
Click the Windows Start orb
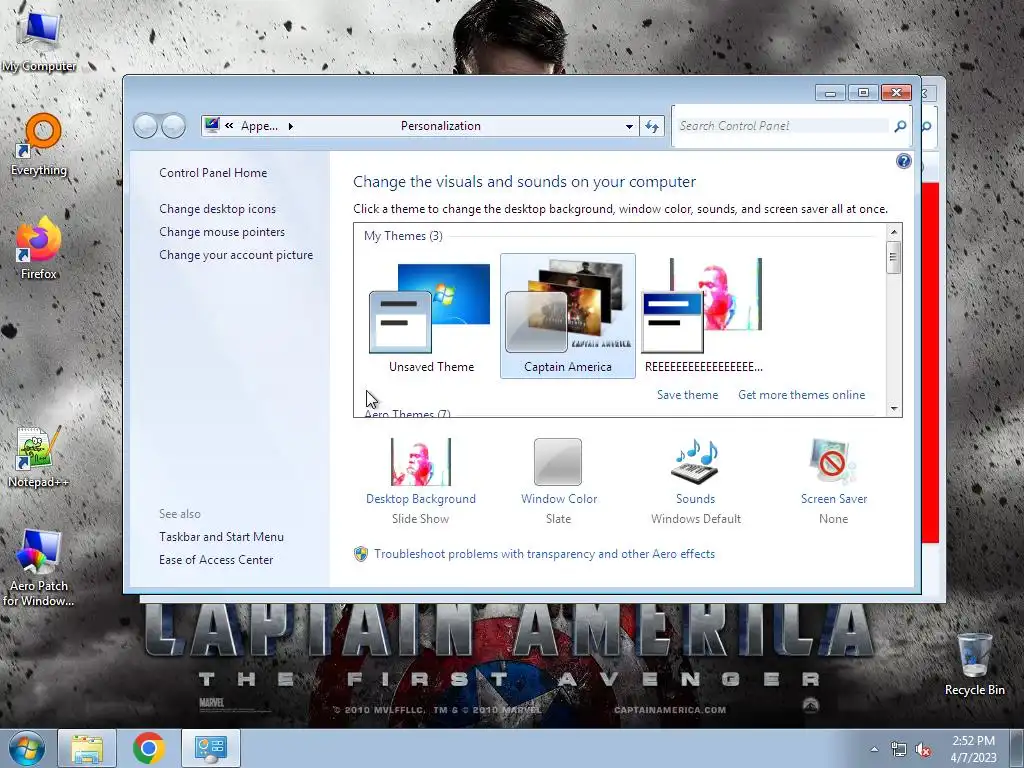click(27, 748)
